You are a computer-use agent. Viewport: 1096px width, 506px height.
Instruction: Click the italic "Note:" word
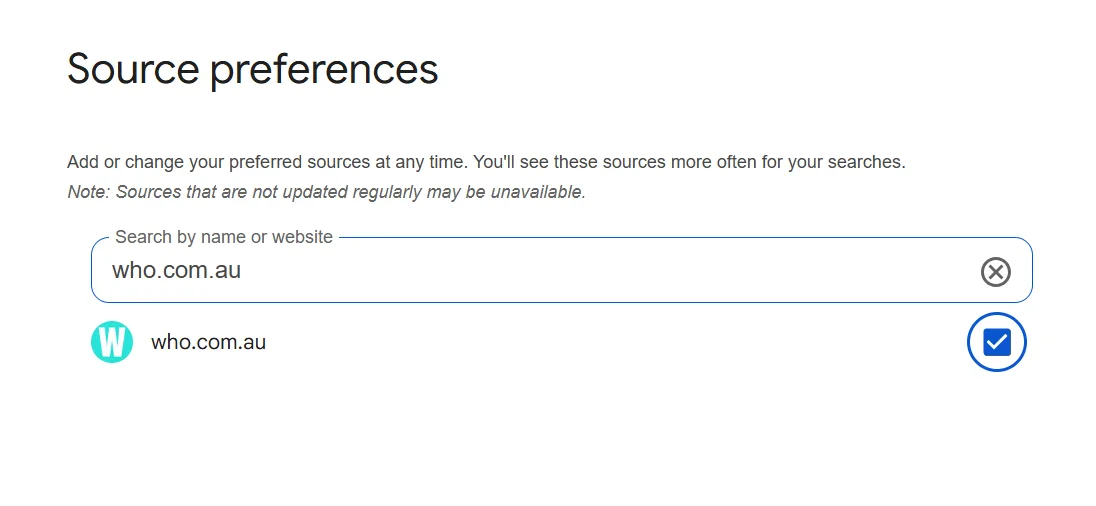(x=89, y=192)
